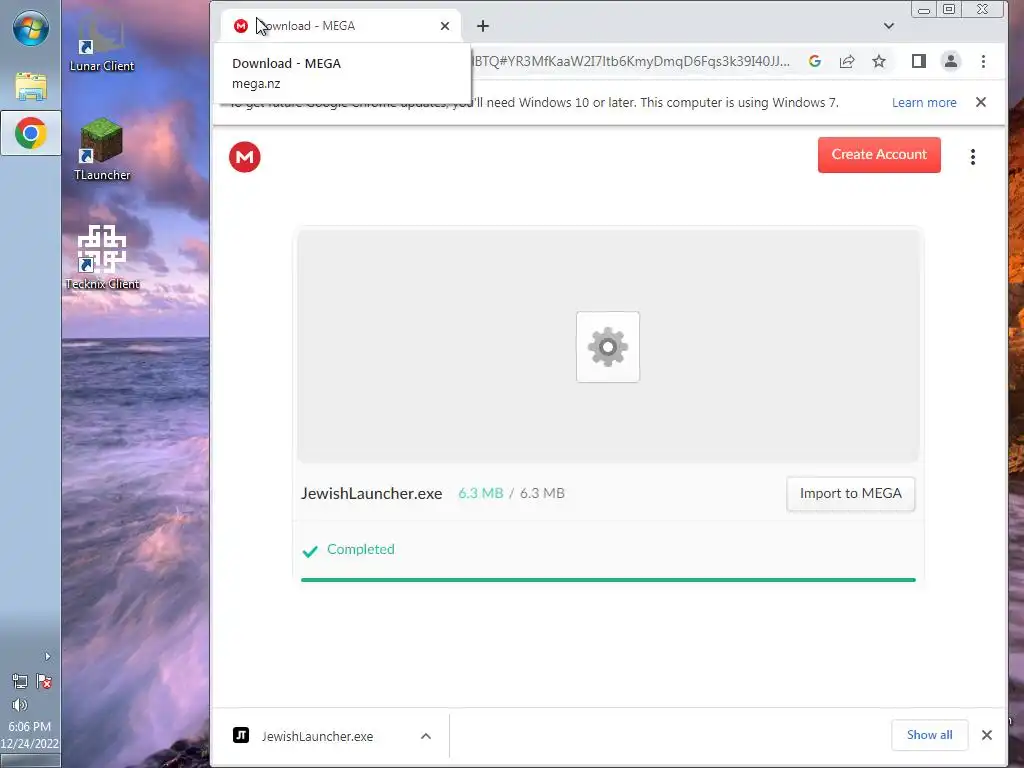
Task: Click the JewishLauncher.exe file icon in the download bar
Action: (241, 735)
